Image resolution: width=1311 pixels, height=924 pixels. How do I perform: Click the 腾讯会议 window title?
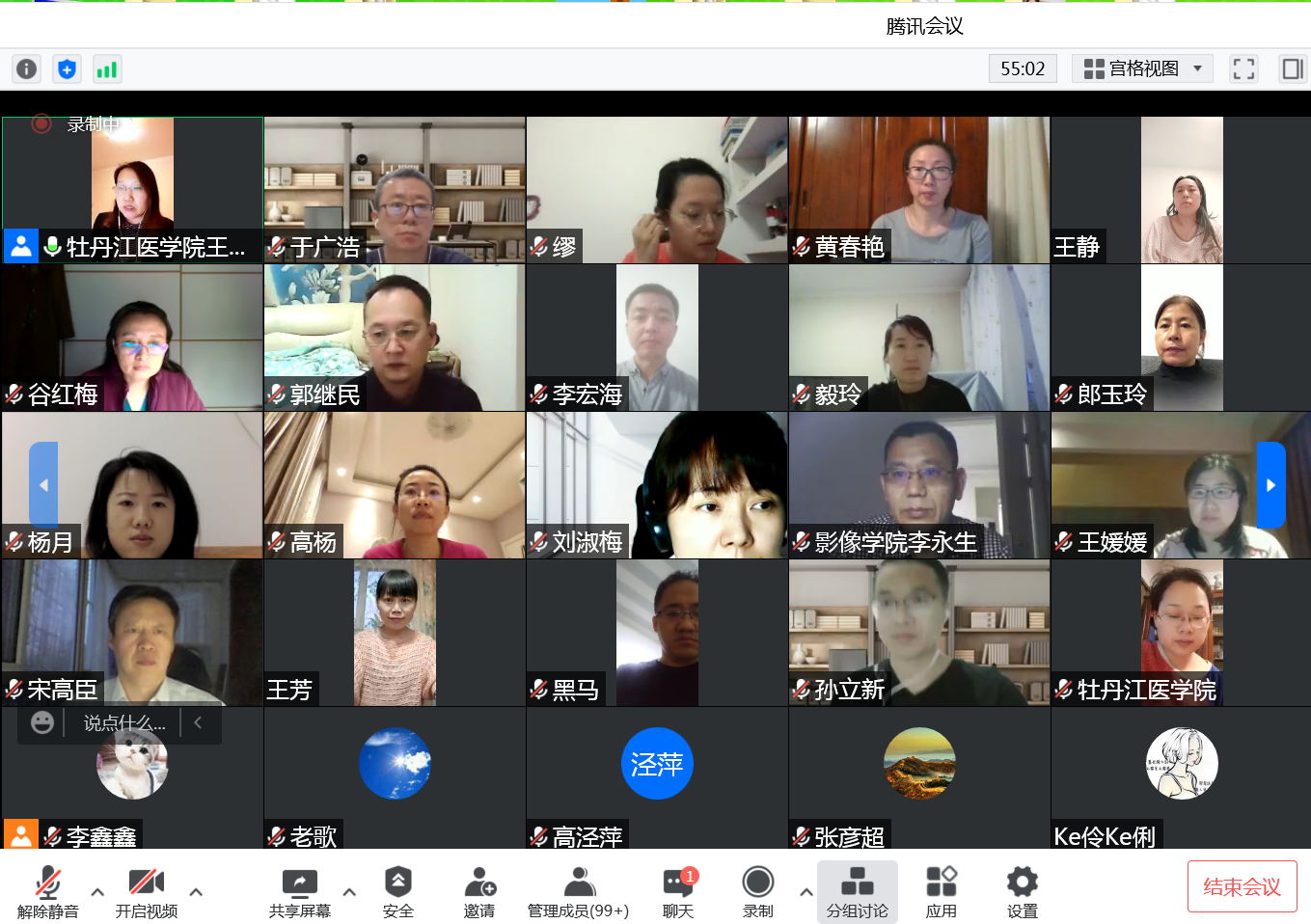(924, 26)
